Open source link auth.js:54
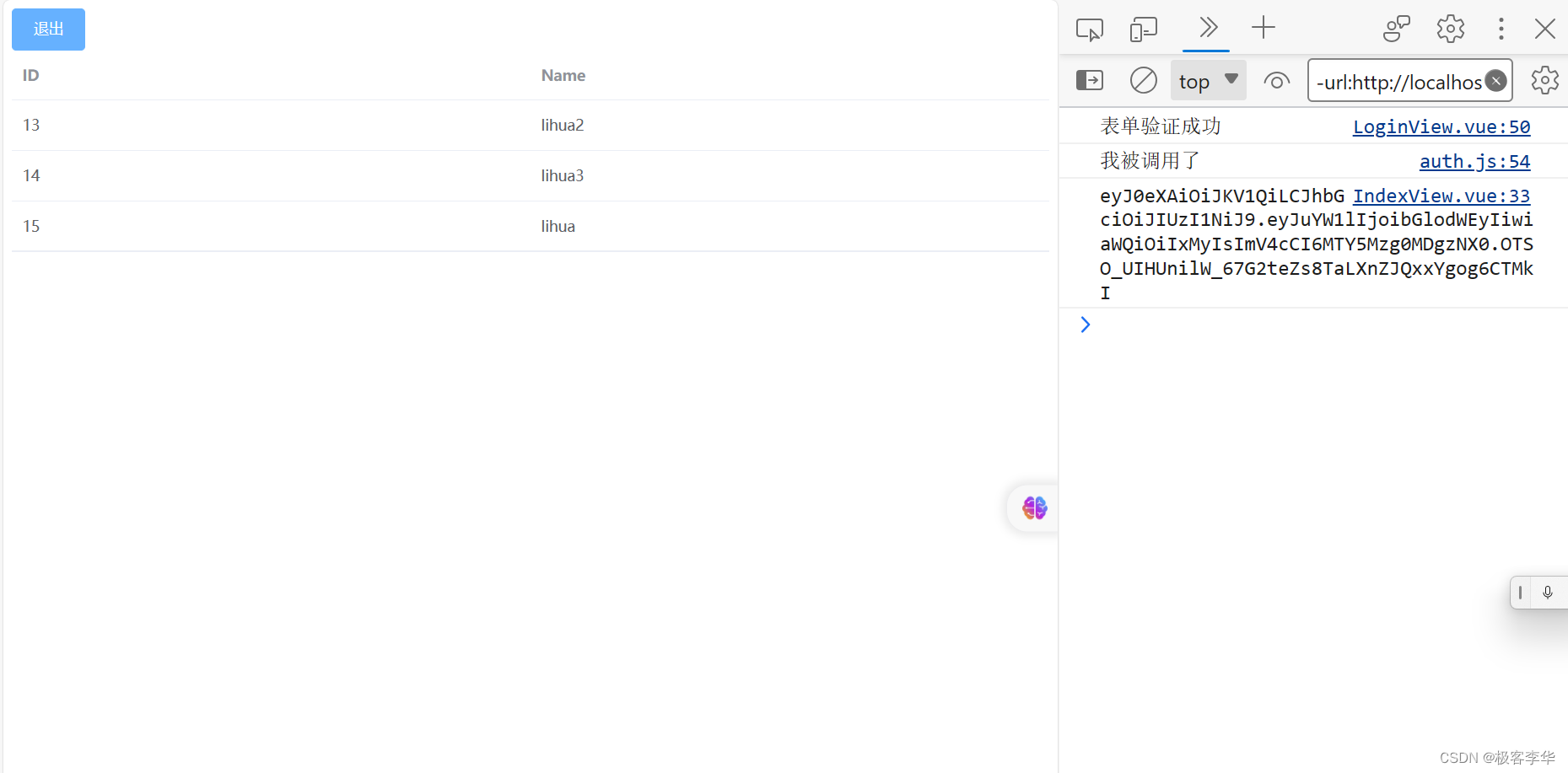This screenshot has width=1568, height=773. (1474, 161)
